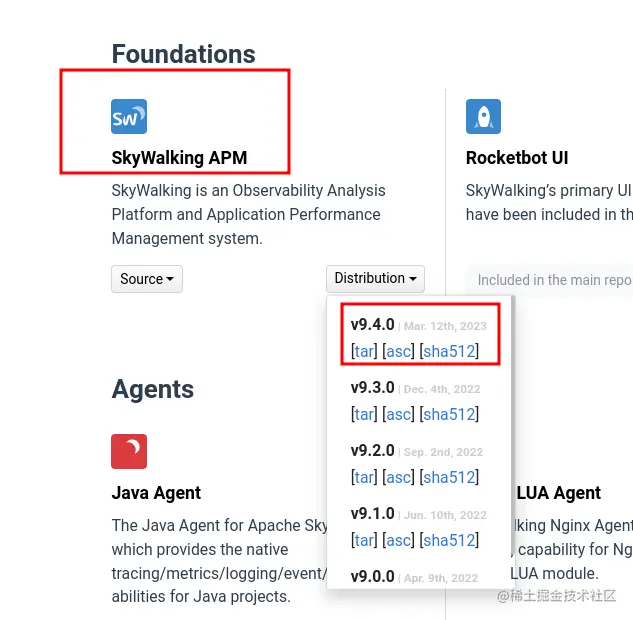This screenshot has width=633, height=620.
Task: Click the 'Sep. 2nd, 2022' release date
Action: pyautogui.click(x=443, y=452)
